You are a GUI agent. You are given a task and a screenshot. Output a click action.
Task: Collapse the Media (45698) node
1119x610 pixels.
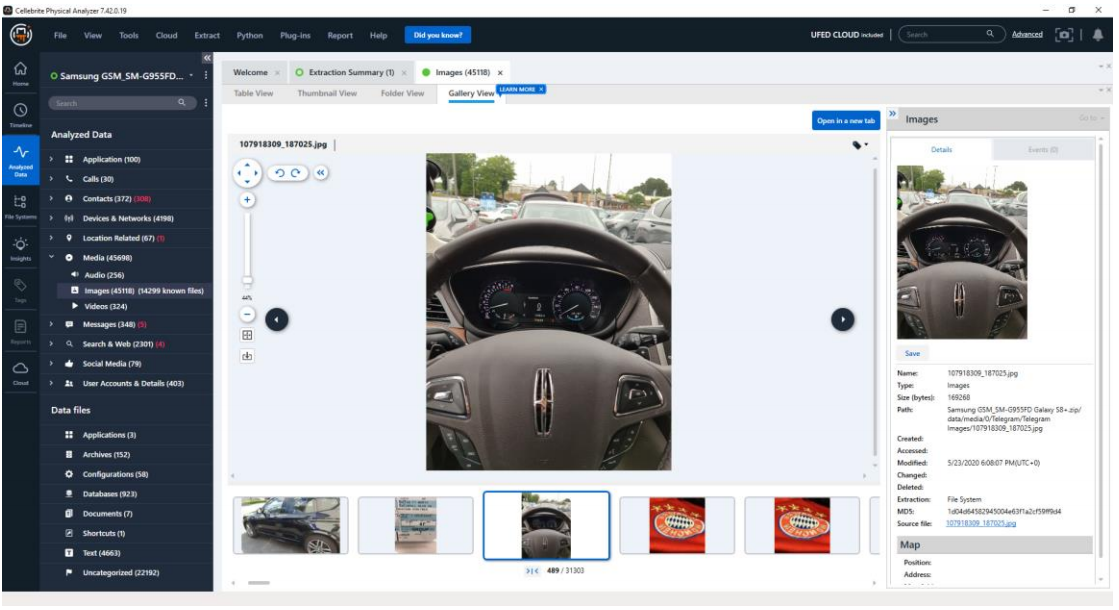click(x=51, y=257)
